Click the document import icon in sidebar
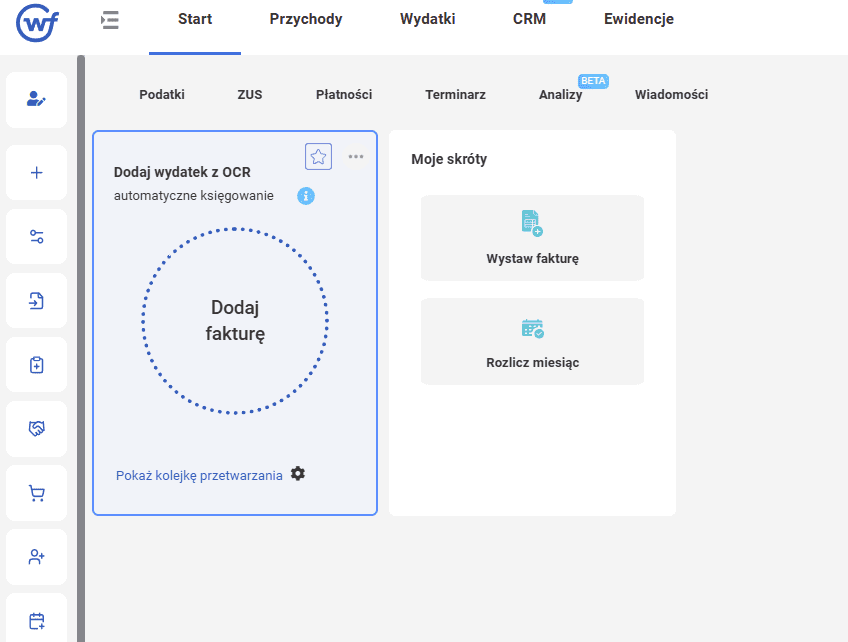 (x=37, y=301)
